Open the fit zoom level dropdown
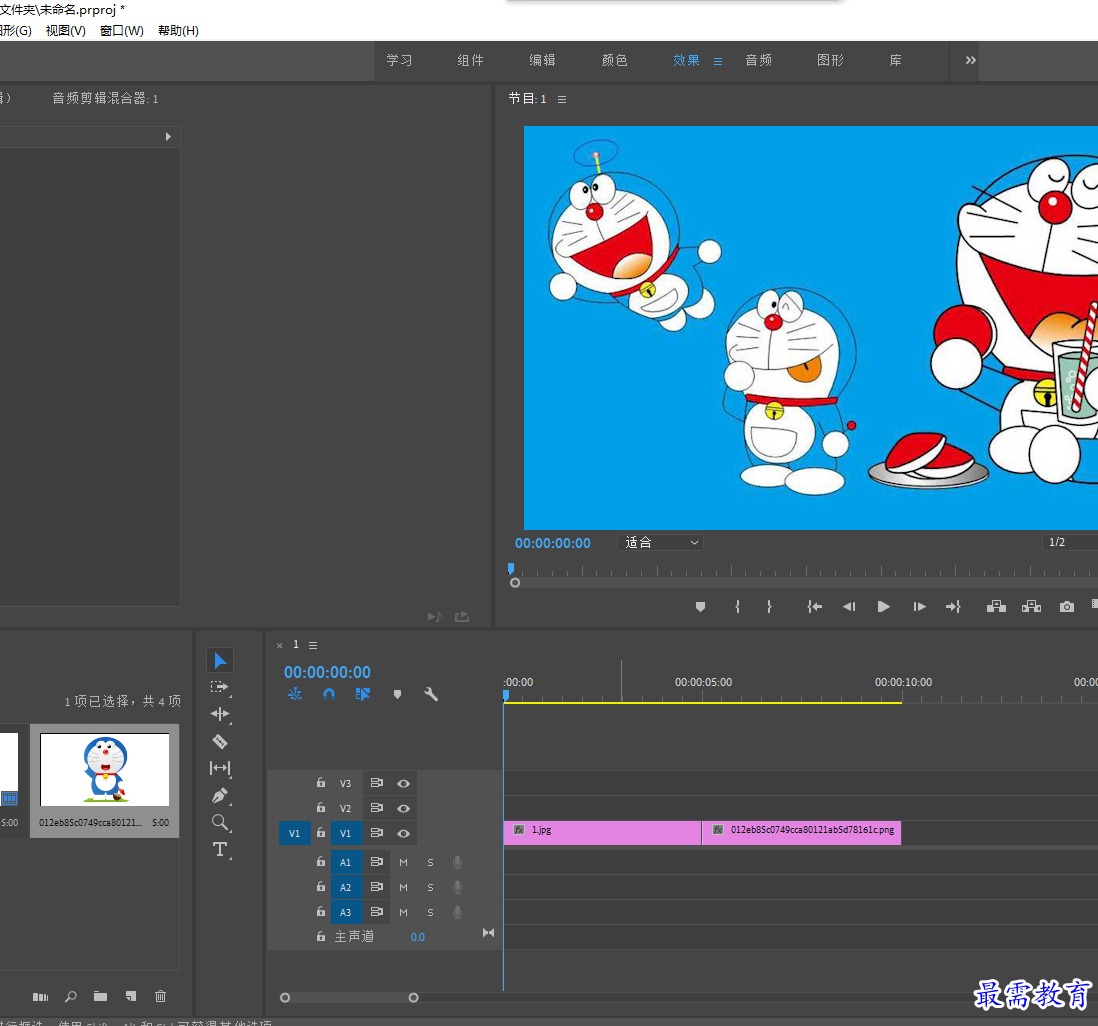Viewport: 1098px width, 1026px height. click(660, 543)
